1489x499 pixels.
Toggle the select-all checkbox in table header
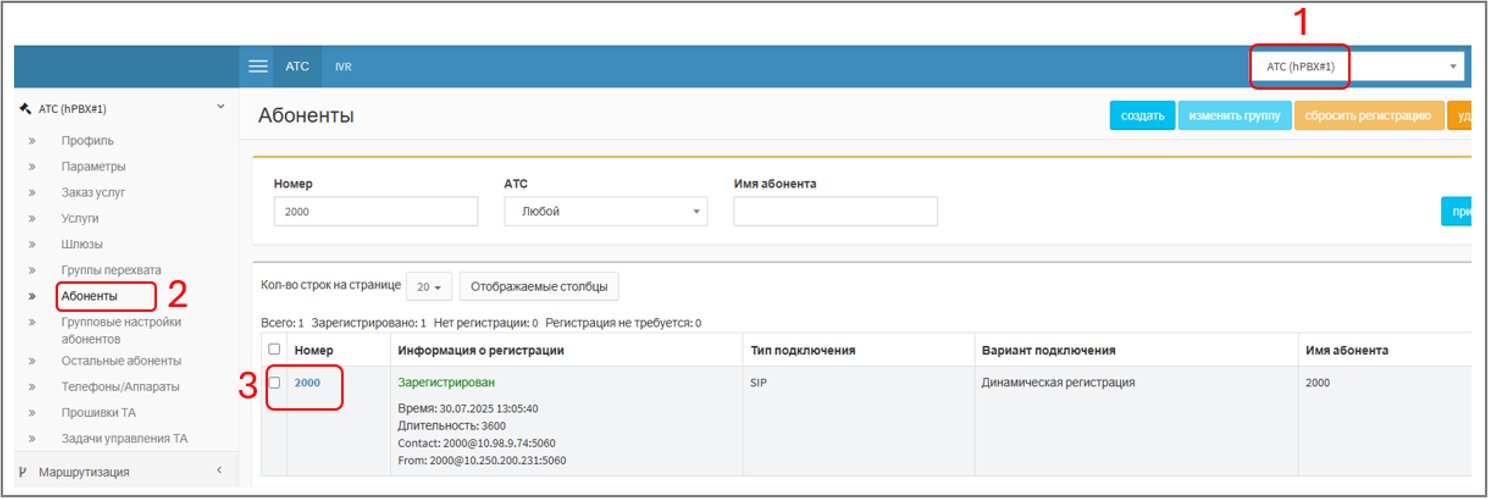pos(274,349)
